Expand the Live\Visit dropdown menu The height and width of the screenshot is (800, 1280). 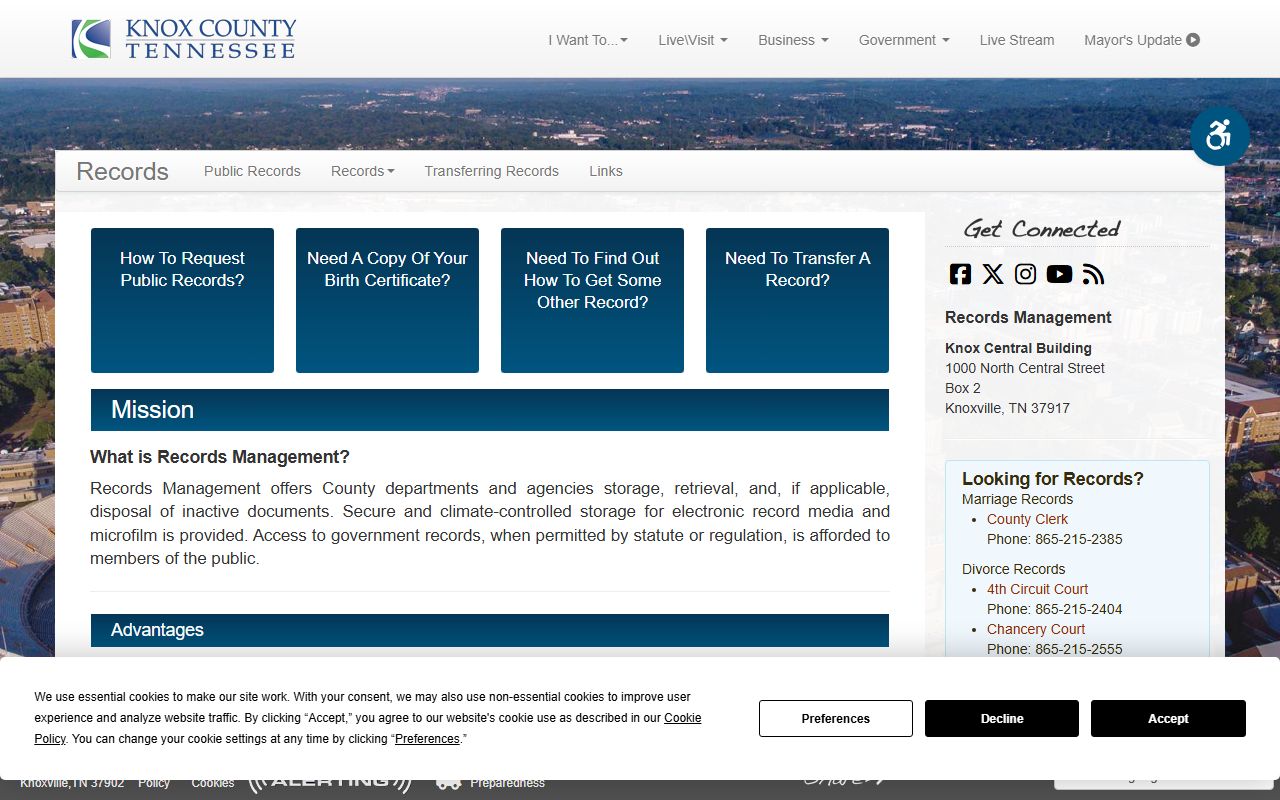693,40
